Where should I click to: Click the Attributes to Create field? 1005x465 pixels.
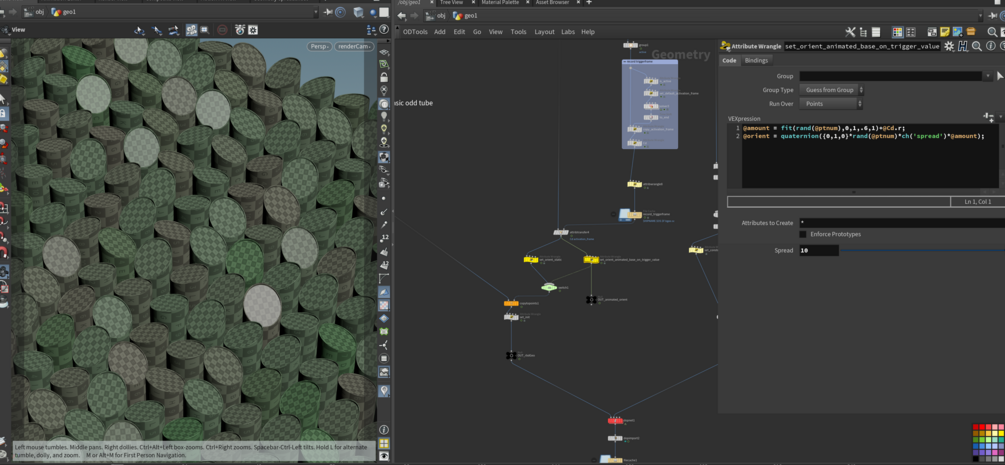[x=901, y=223]
